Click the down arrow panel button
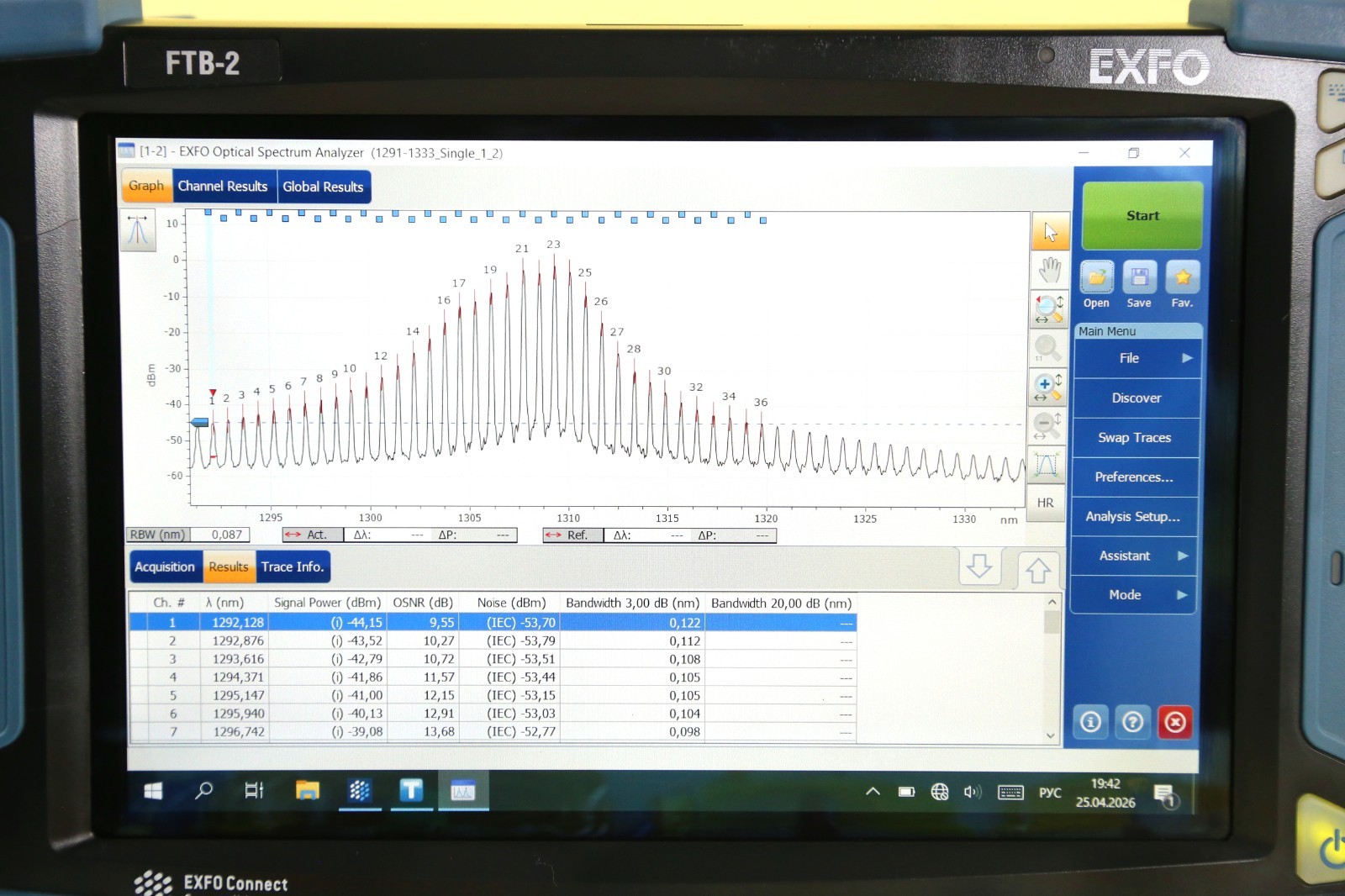The width and height of the screenshot is (1345, 896). (979, 567)
